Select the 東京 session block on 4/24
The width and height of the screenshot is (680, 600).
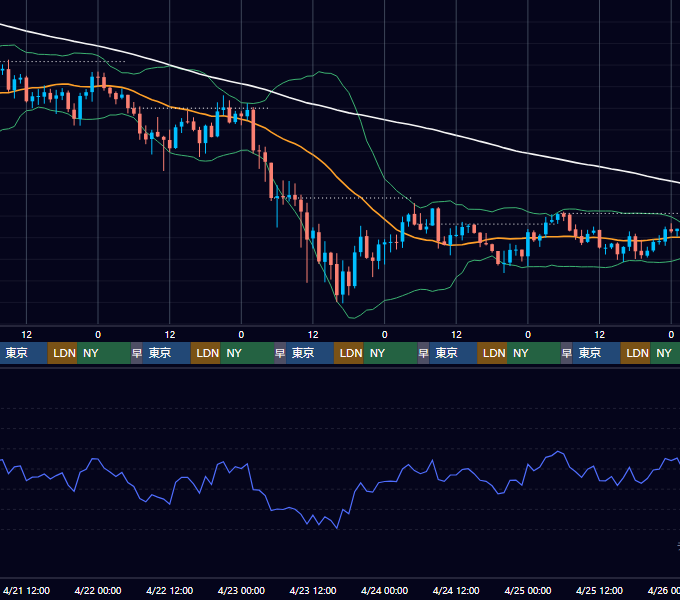click(x=453, y=353)
